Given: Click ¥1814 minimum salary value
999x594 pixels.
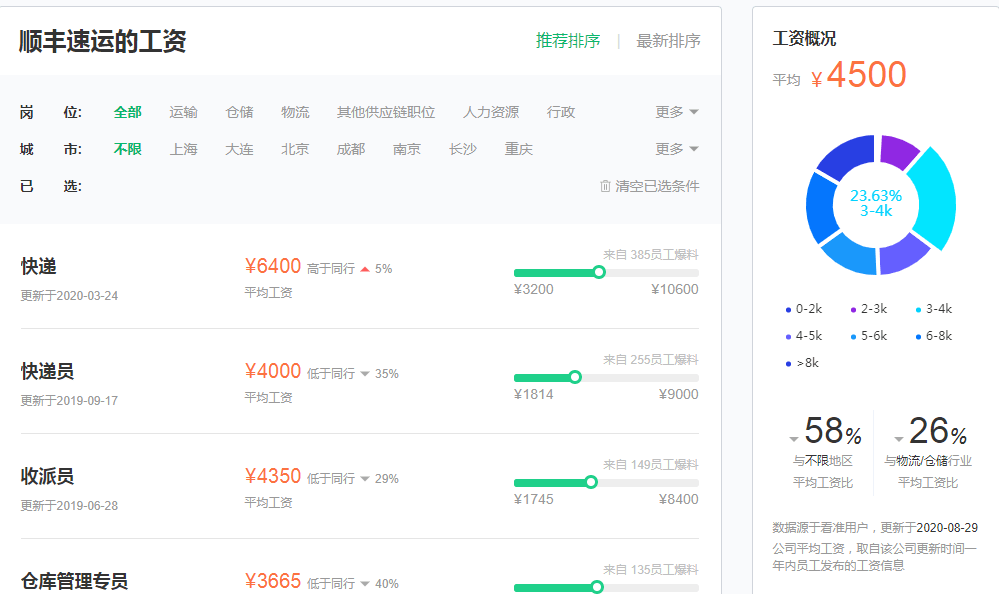Looking at the screenshot, I should [x=534, y=395].
